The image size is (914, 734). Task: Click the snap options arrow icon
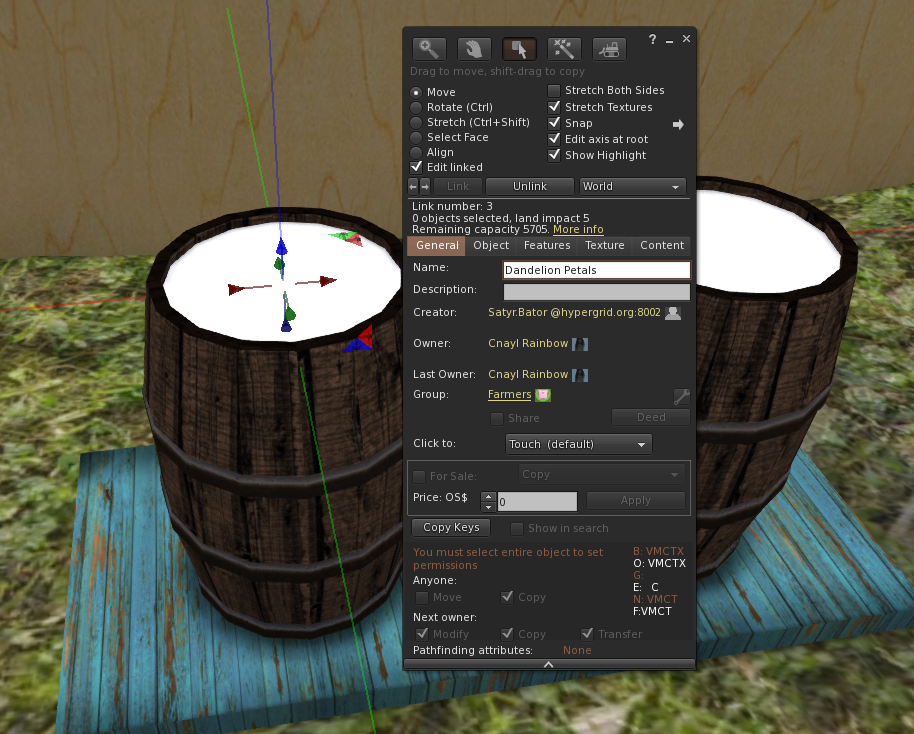678,124
